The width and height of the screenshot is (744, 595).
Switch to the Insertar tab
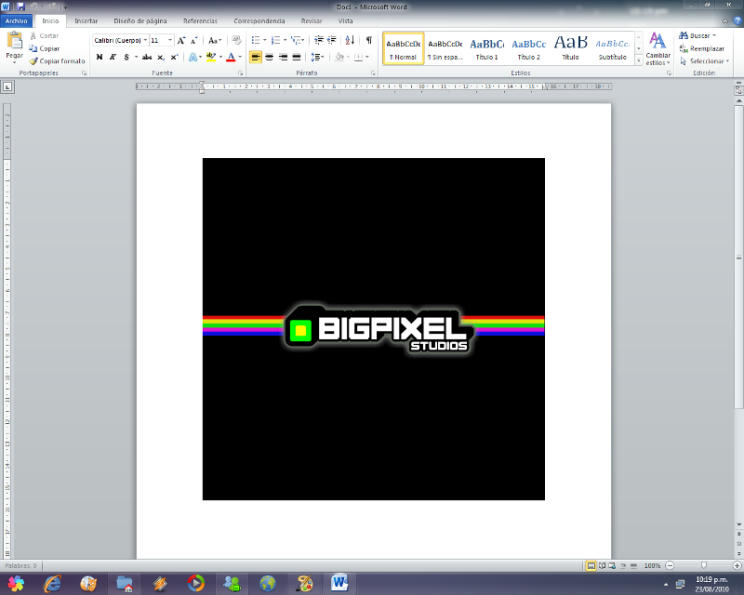[x=86, y=21]
